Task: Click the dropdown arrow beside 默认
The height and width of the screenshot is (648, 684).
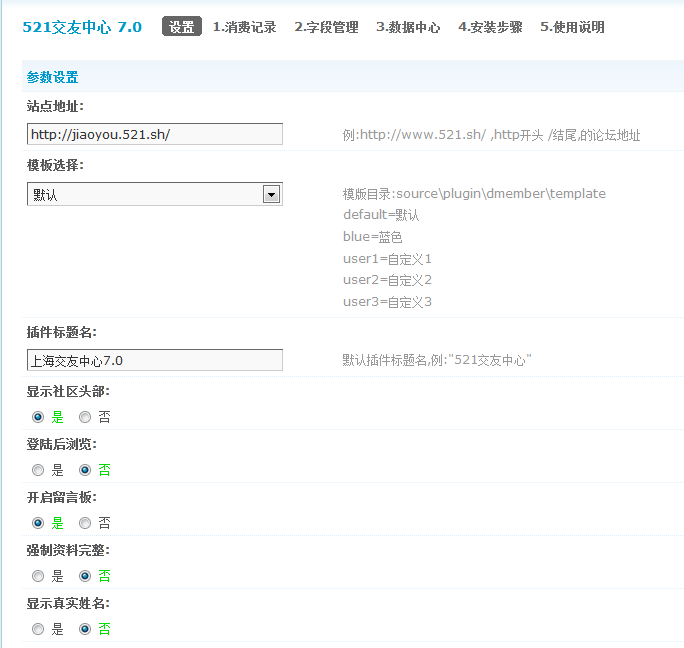Action: point(271,194)
